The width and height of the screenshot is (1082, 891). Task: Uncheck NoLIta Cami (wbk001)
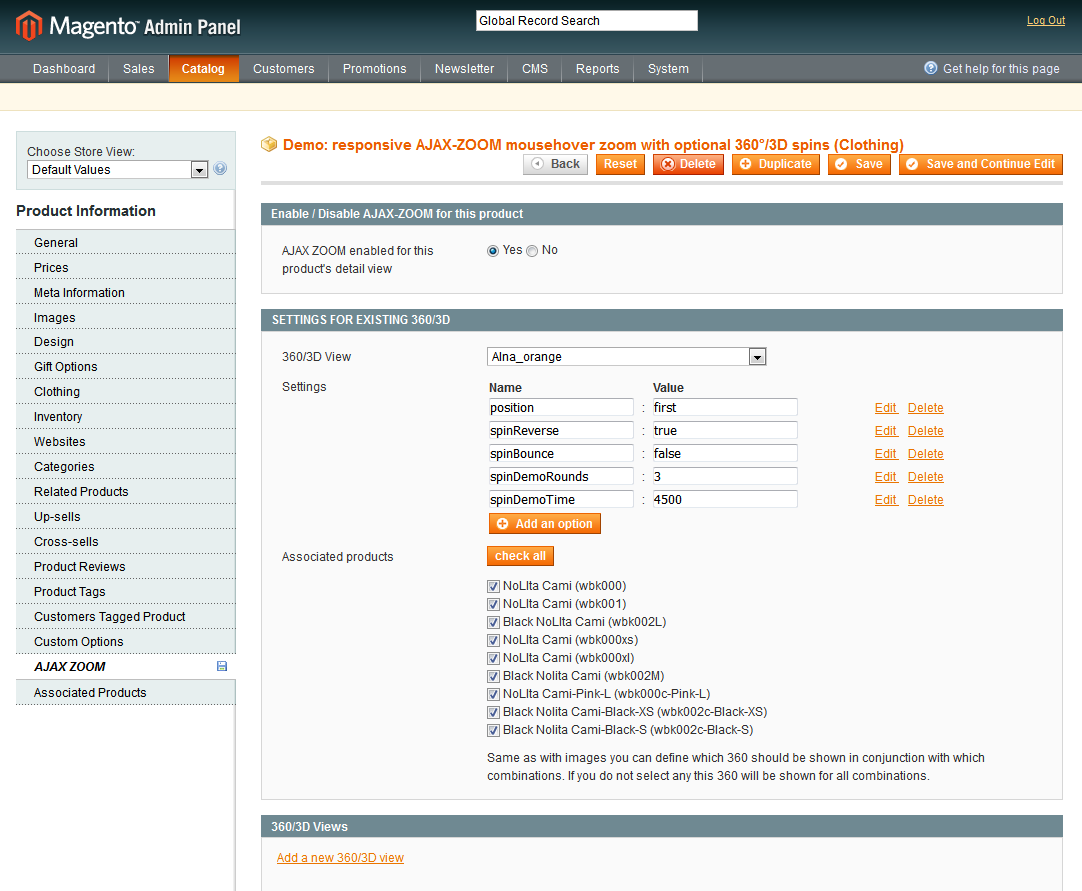tap(493, 604)
